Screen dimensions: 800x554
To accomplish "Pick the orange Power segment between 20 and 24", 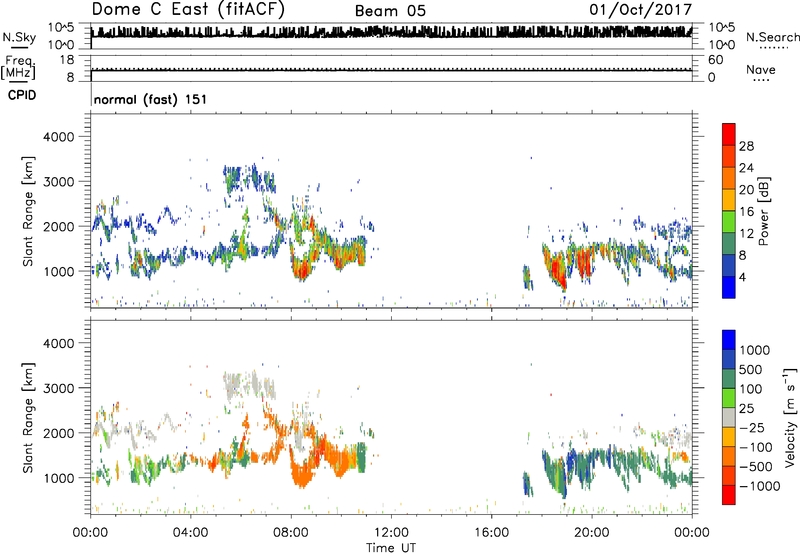I will [729, 179].
